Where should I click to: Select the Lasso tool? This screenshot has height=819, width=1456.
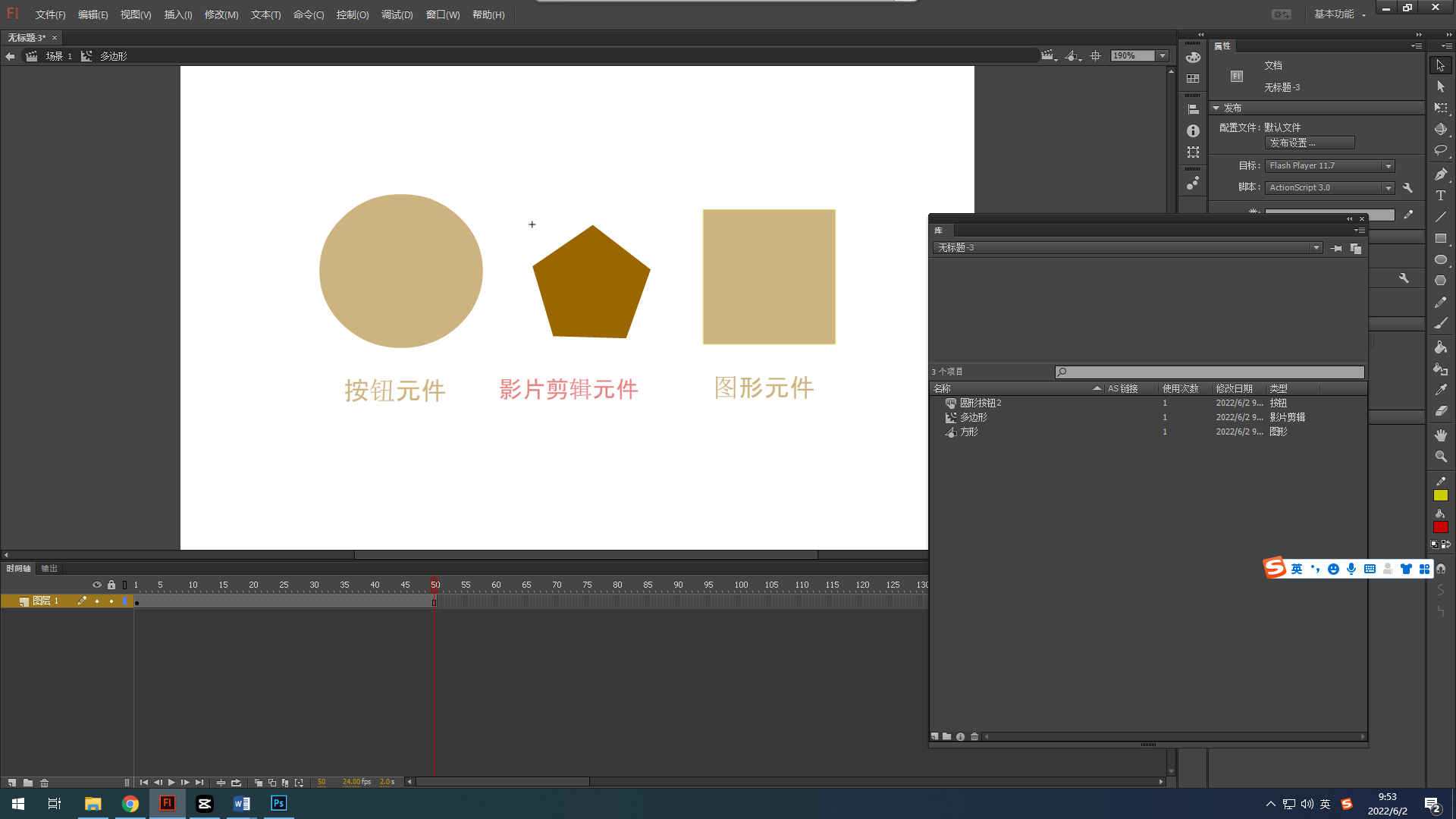pyautogui.click(x=1440, y=151)
